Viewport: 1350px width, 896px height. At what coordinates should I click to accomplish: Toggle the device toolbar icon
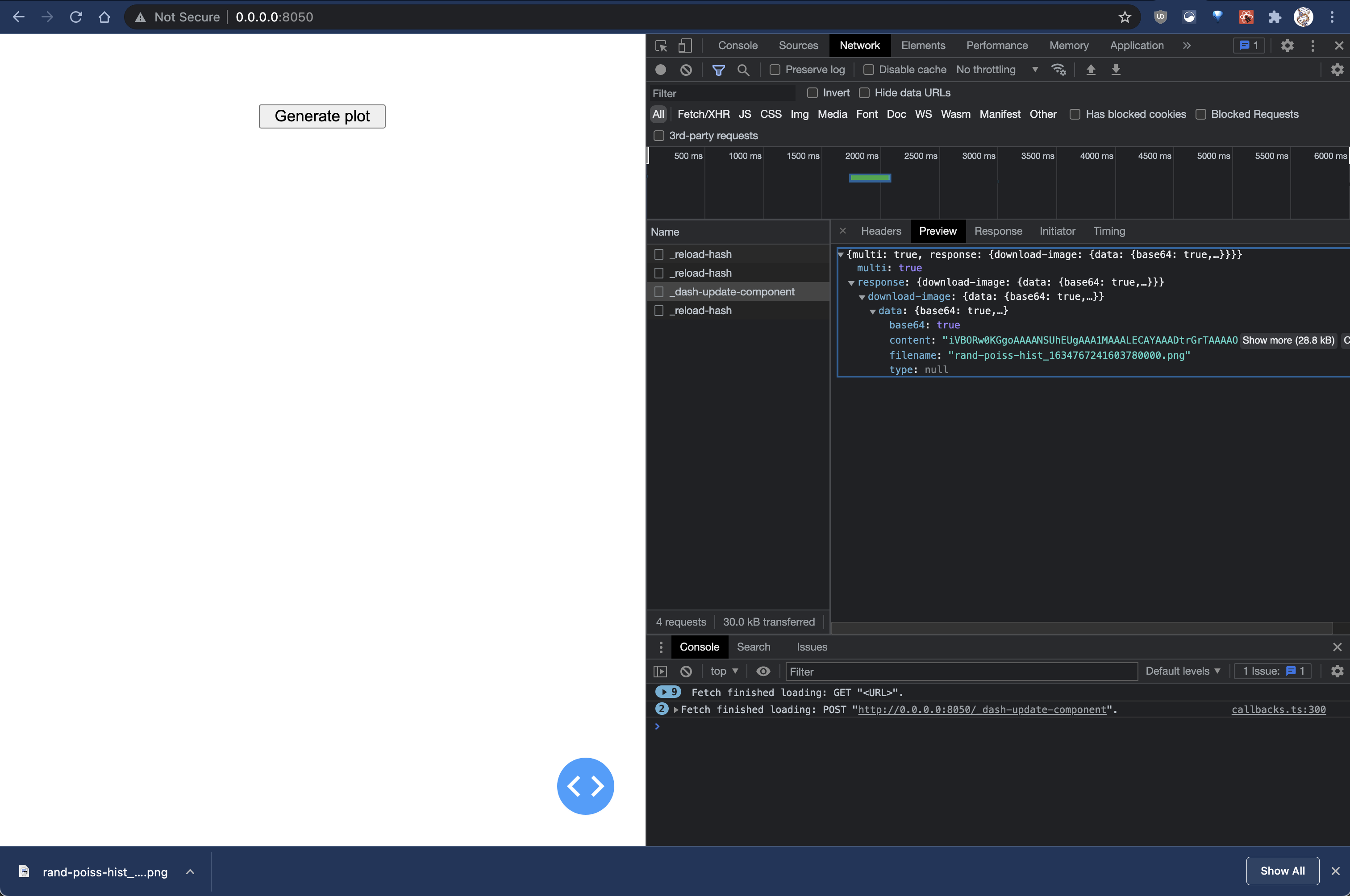pyautogui.click(x=685, y=46)
